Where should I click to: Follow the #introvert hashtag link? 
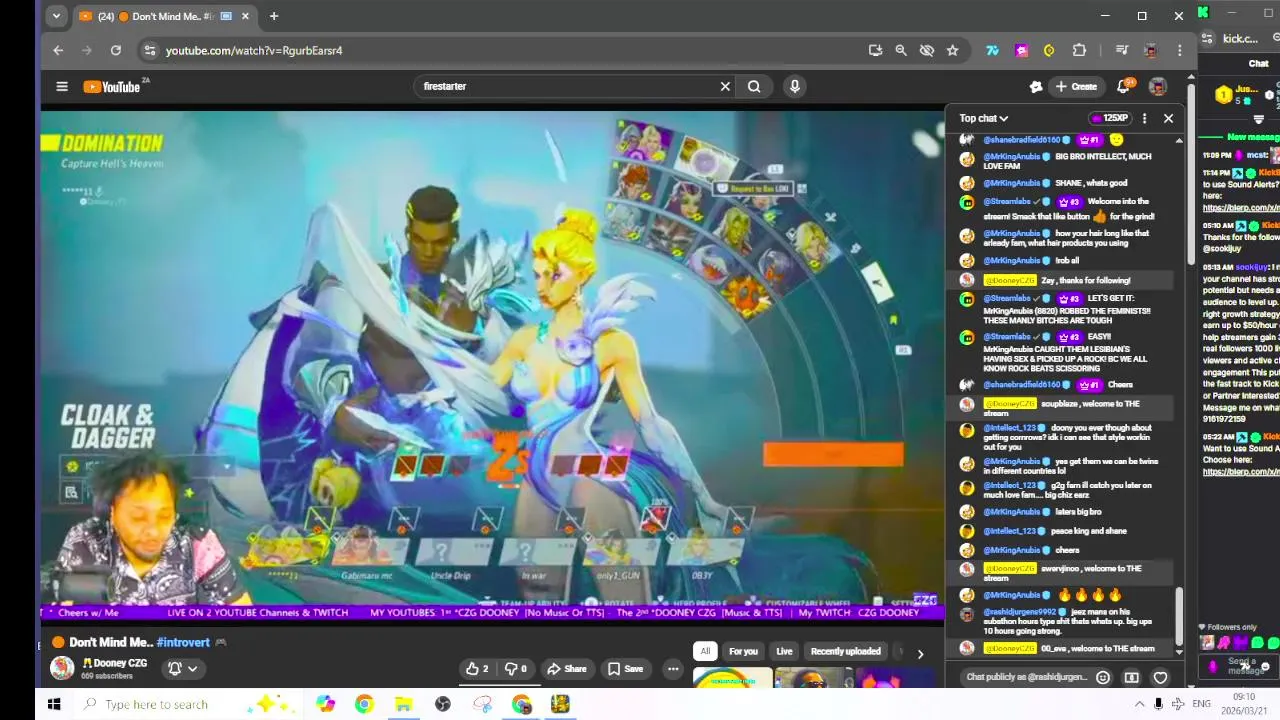click(x=183, y=642)
